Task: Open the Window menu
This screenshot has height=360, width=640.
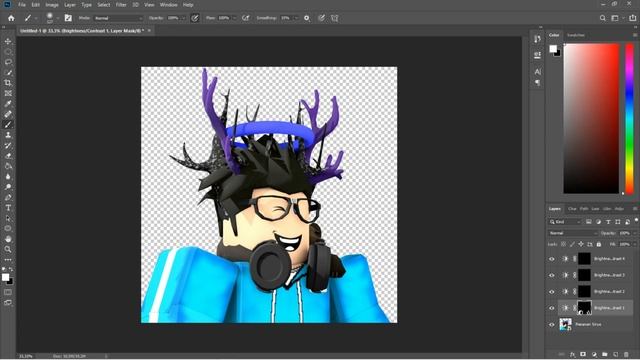Action: (x=169, y=5)
